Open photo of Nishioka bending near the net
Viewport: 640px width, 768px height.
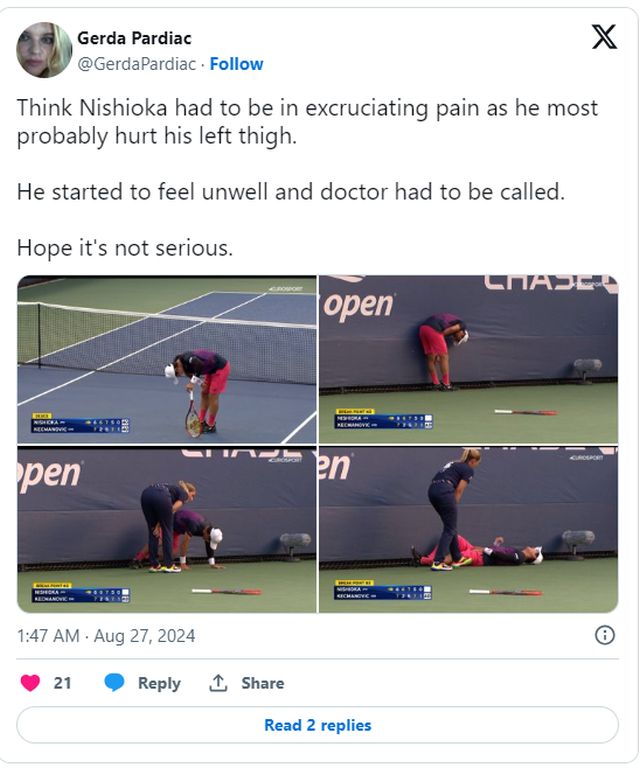[166, 360]
